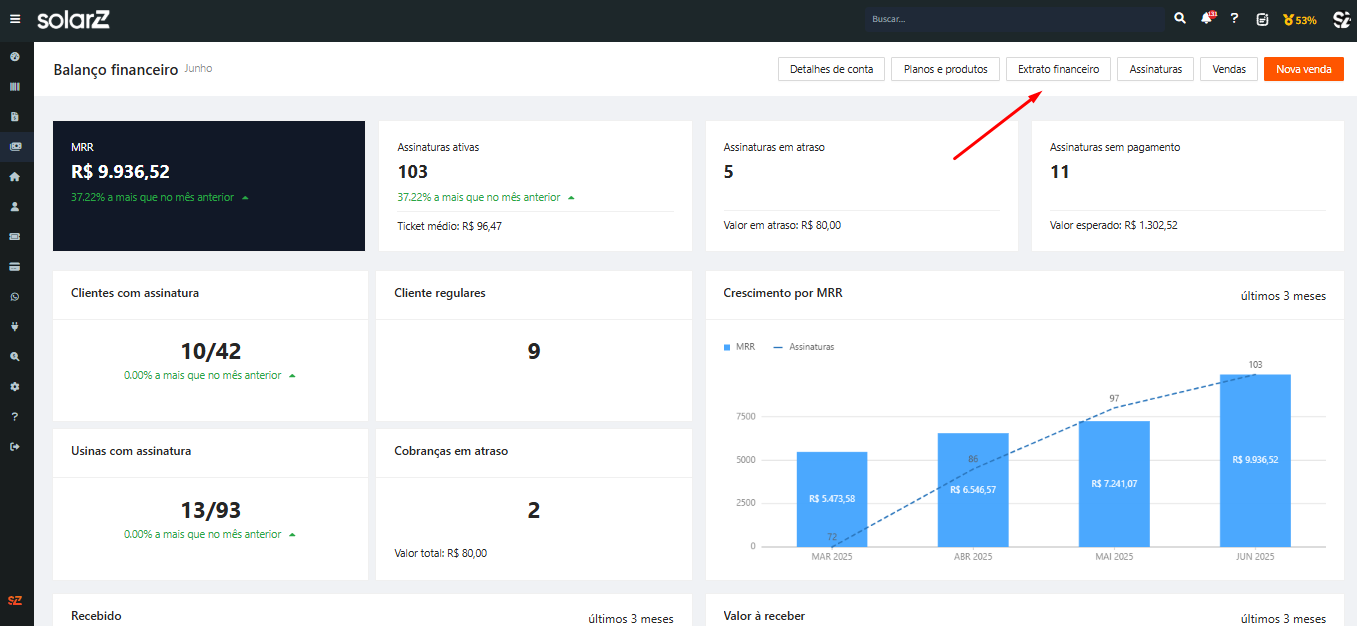Click the magnifier search icon in header

pos(1180,19)
